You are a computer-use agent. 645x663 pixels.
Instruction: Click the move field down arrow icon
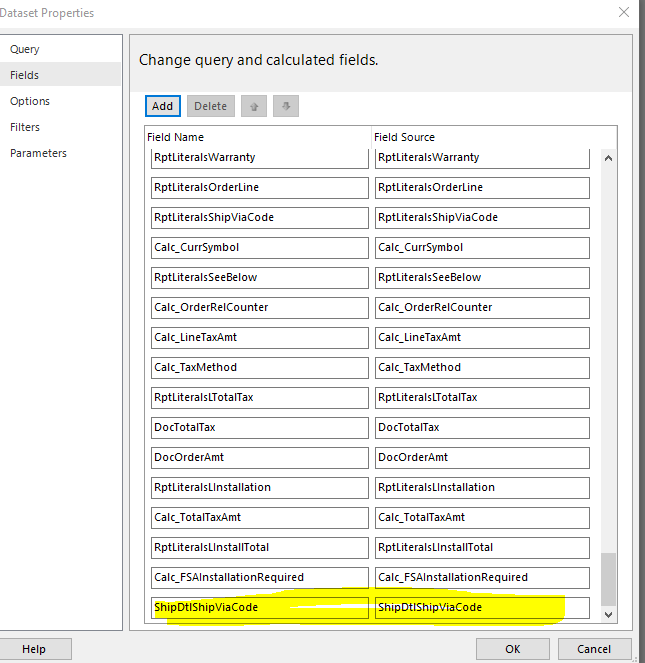pyautogui.click(x=286, y=106)
